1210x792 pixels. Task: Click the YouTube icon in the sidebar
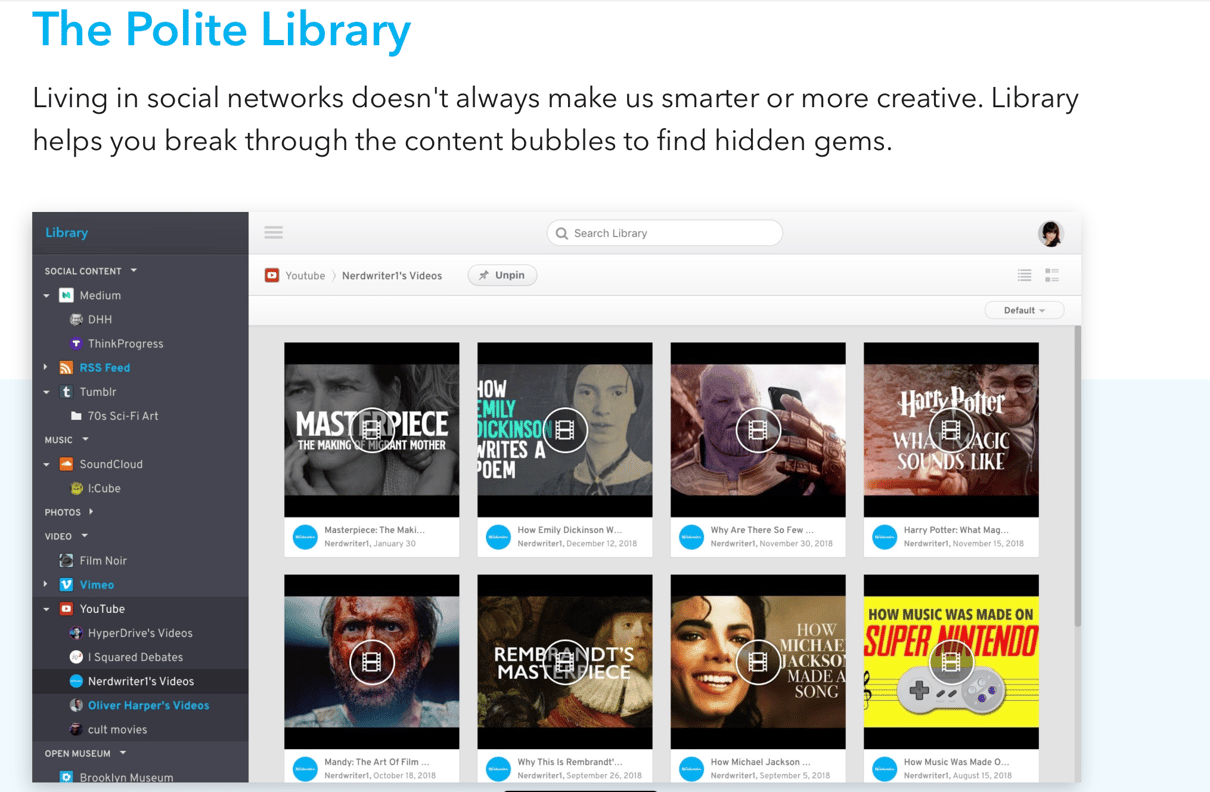pos(66,608)
